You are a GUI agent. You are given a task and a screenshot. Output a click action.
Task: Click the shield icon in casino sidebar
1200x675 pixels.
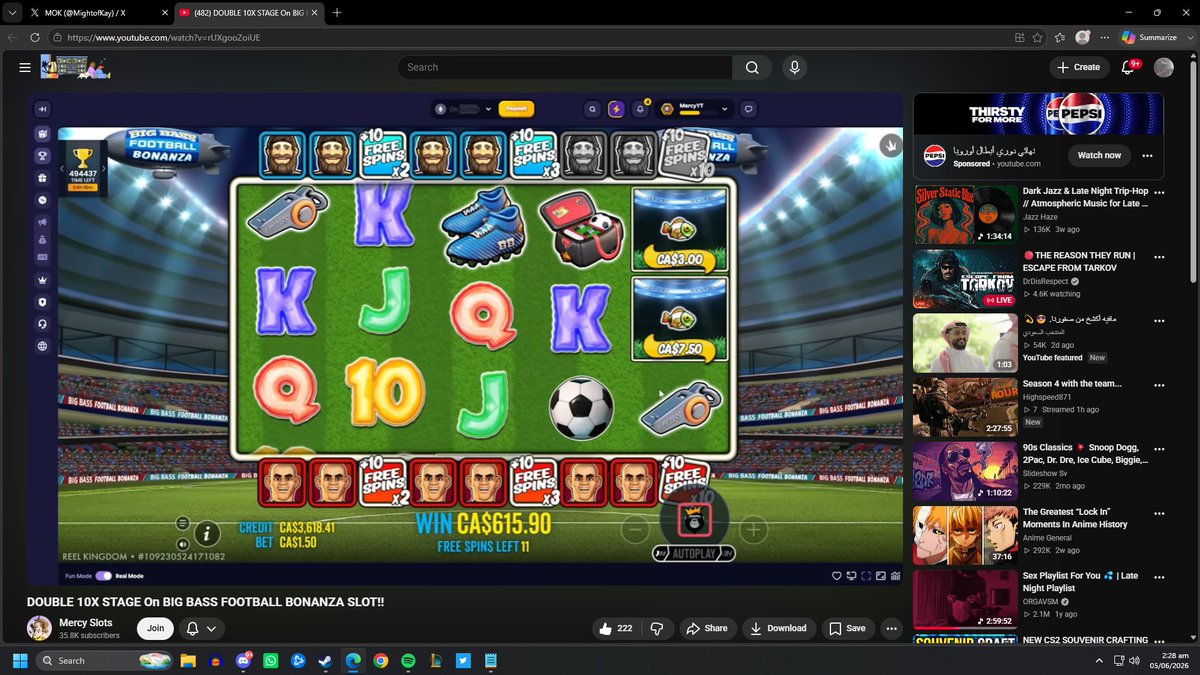click(43, 302)
